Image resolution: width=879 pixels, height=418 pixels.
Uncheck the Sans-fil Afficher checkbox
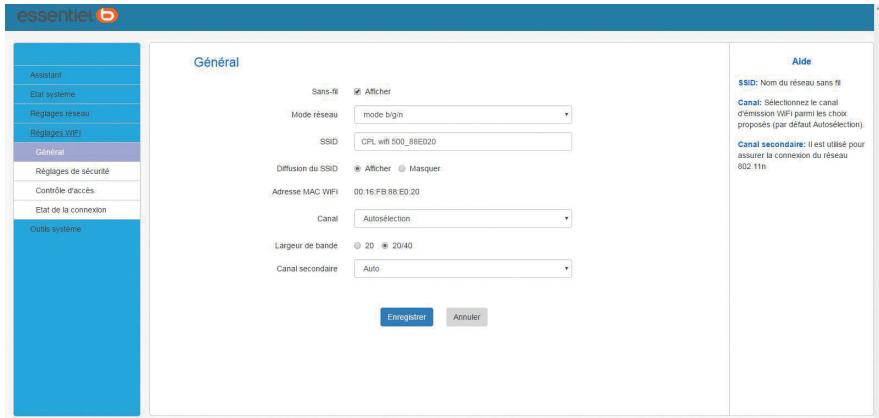tap(358, 91)
